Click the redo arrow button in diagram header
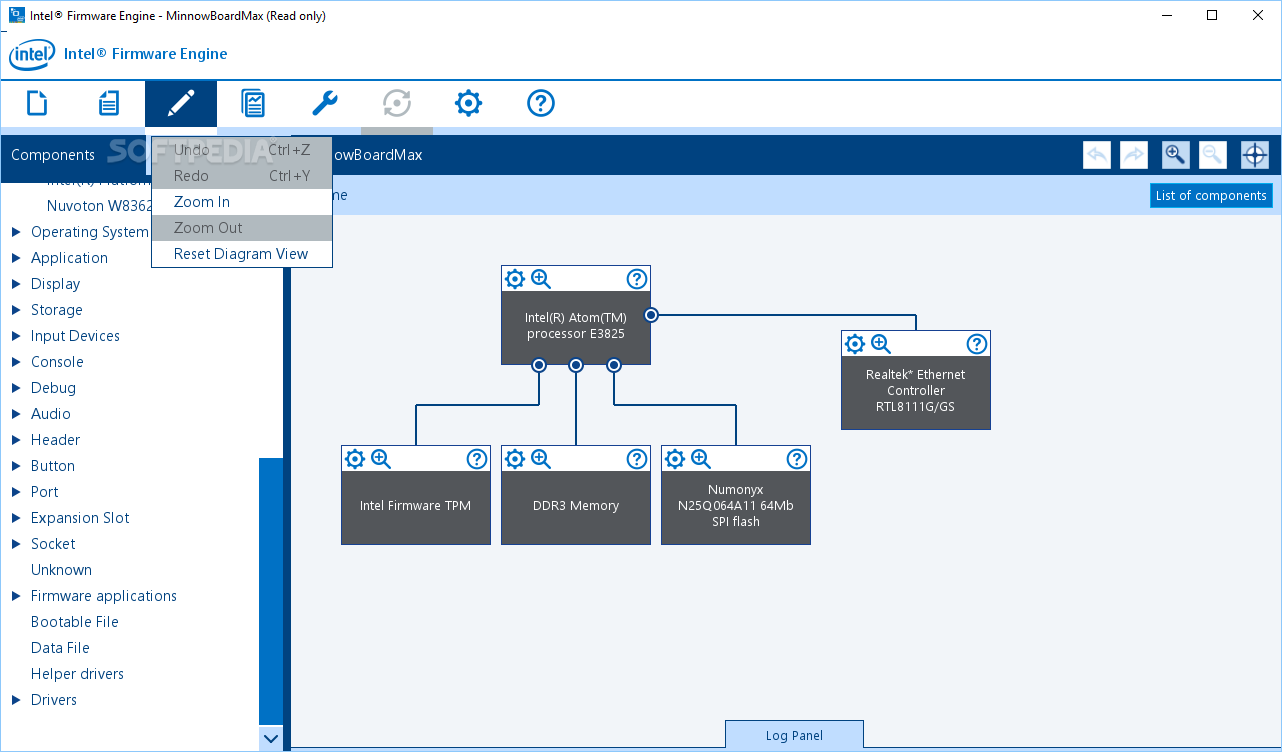The width and height of the screenshot is (1282, 752). click(1134, 155)
